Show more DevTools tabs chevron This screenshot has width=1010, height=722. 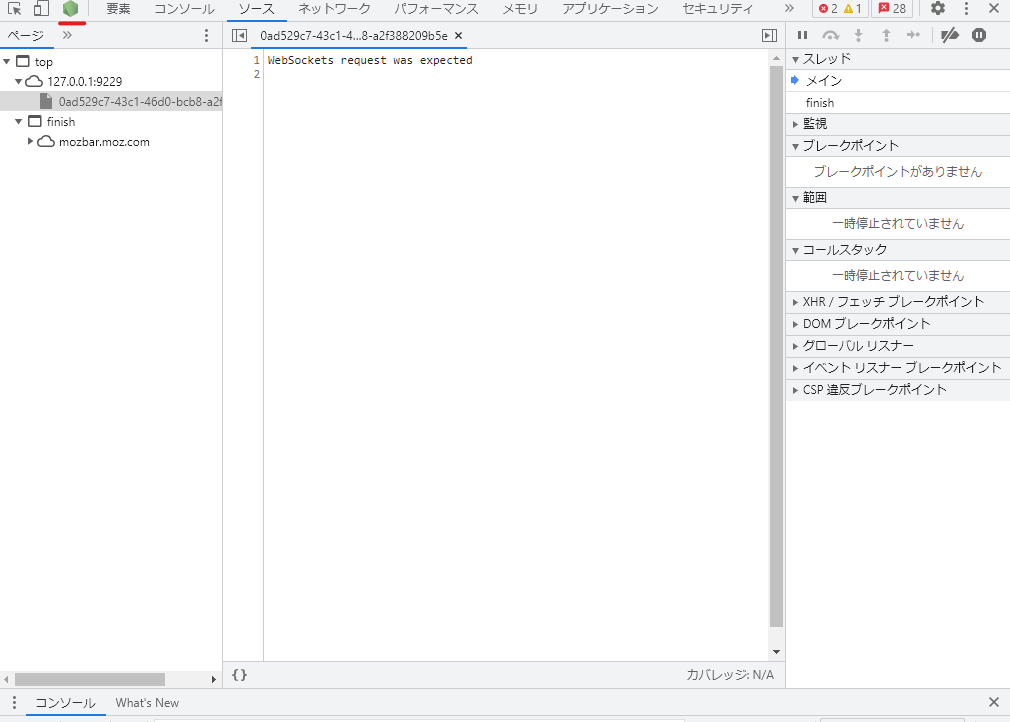tap(789, 8)
